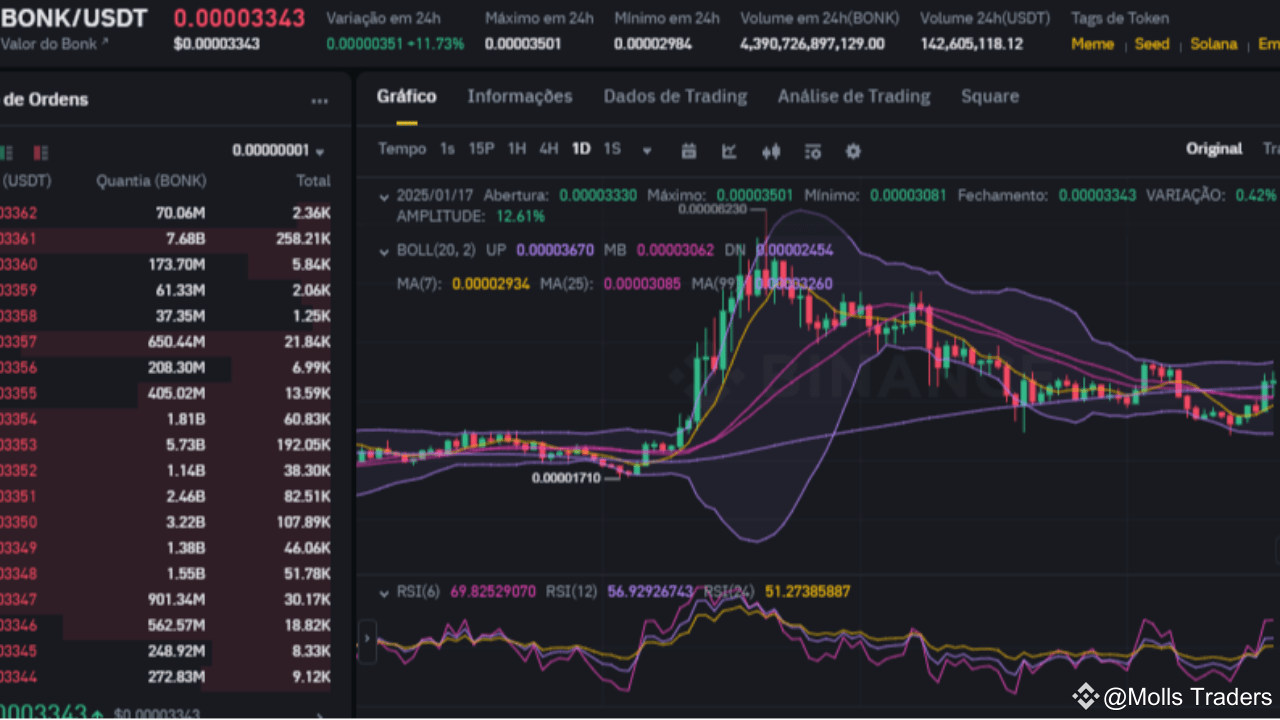1280x720 pixels.
Task: Select order row totaling 107.89K
Action: [166, 522]
